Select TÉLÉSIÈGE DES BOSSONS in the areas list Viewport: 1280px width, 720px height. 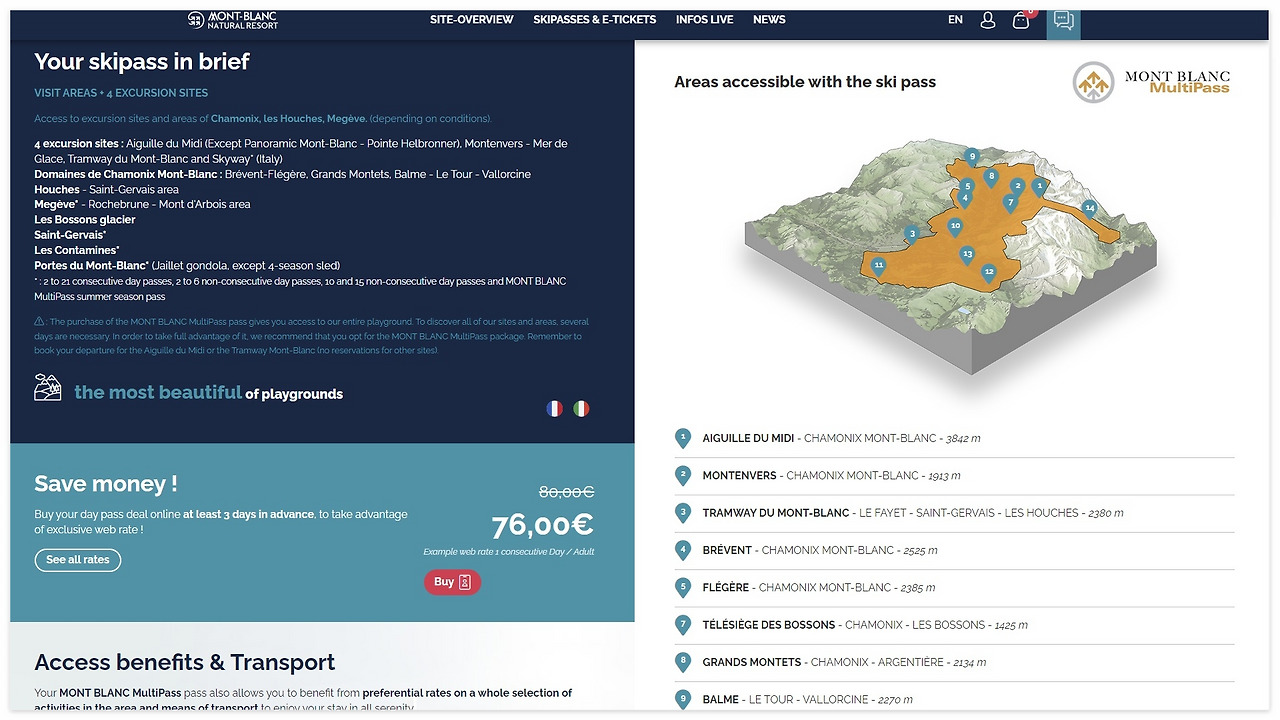pyautogui.click(x=769, y=625)
